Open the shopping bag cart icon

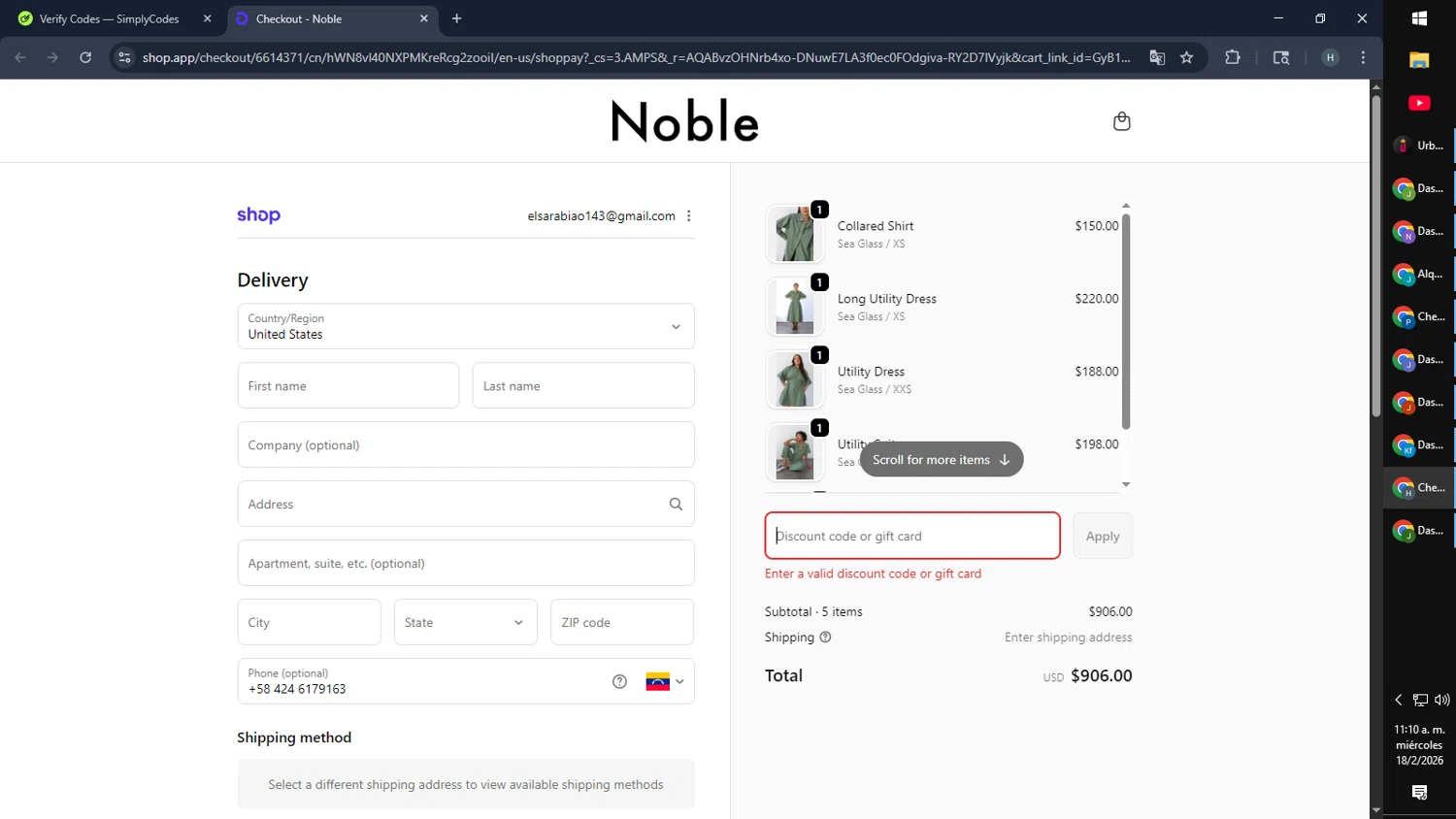1121,121
